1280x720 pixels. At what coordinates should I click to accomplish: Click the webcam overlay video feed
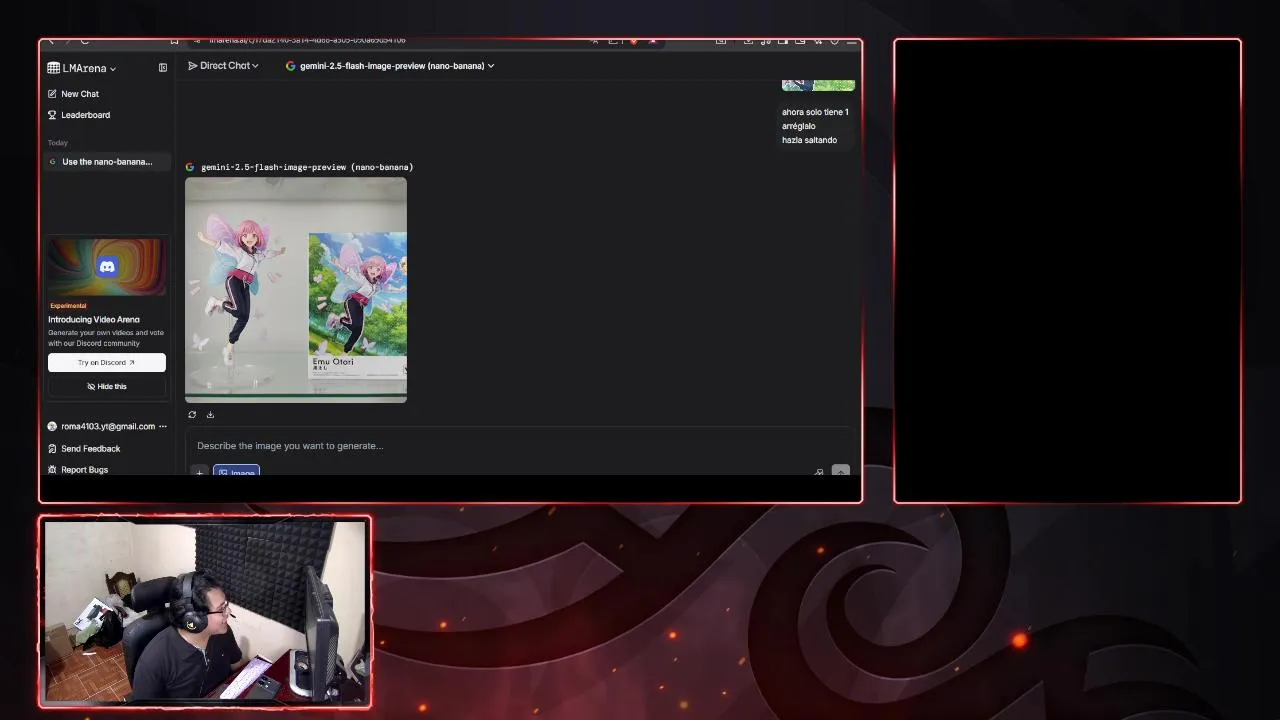(205, 612)
